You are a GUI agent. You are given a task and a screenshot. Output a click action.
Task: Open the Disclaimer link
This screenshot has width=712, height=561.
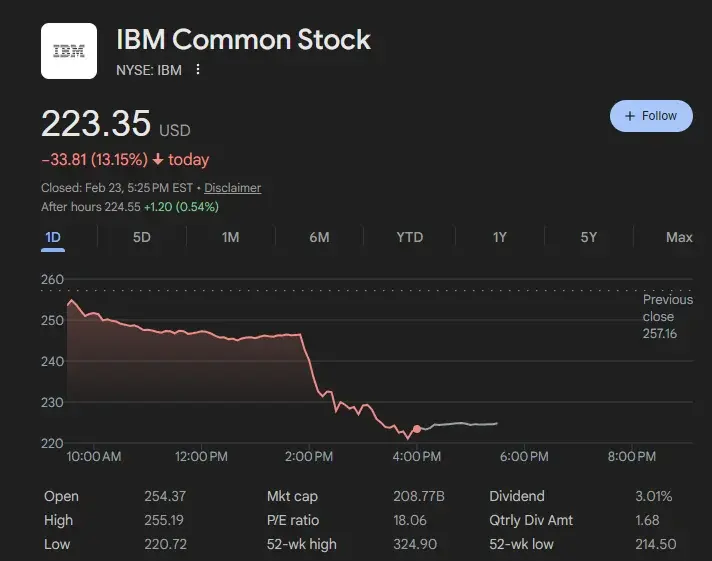point(233,188)
